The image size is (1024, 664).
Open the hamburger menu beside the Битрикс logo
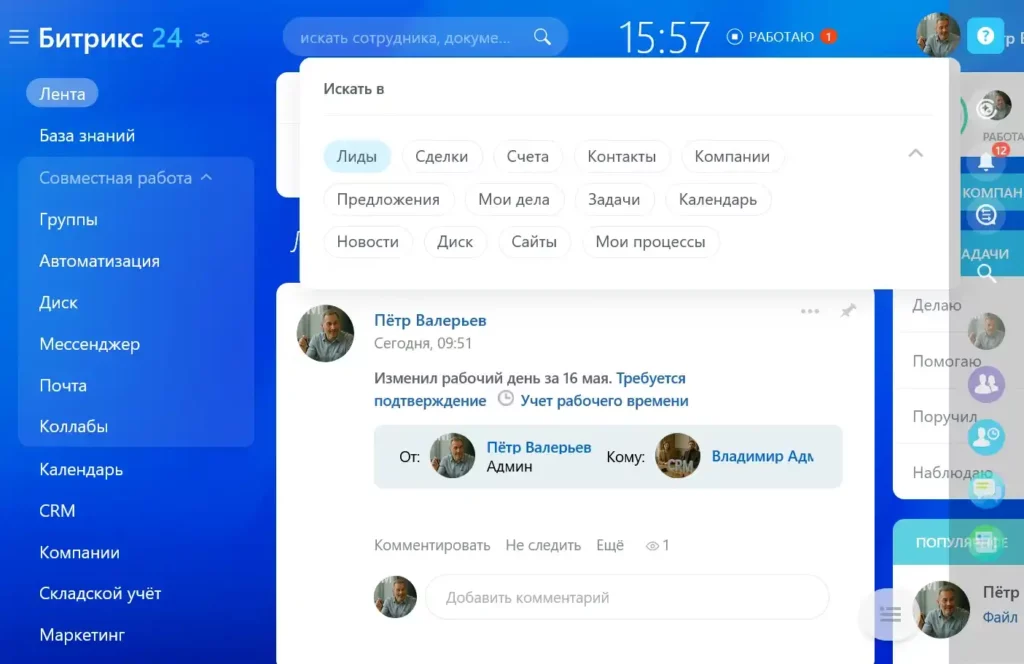18,38
